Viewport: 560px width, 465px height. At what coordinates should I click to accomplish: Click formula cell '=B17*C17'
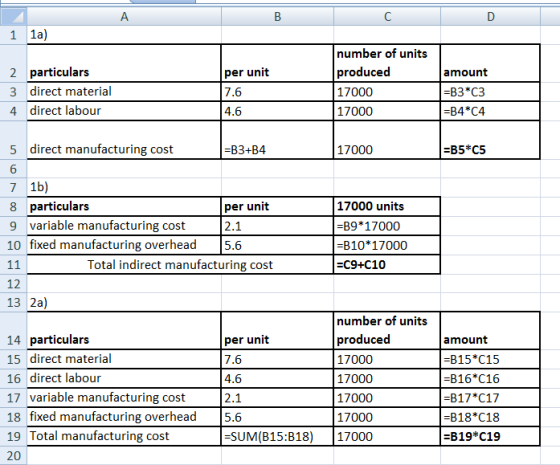coord(490,398)
